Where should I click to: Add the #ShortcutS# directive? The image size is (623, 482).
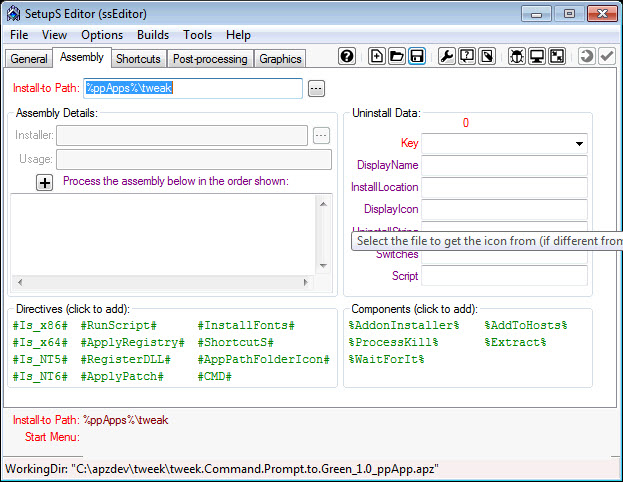click(236, 343)
